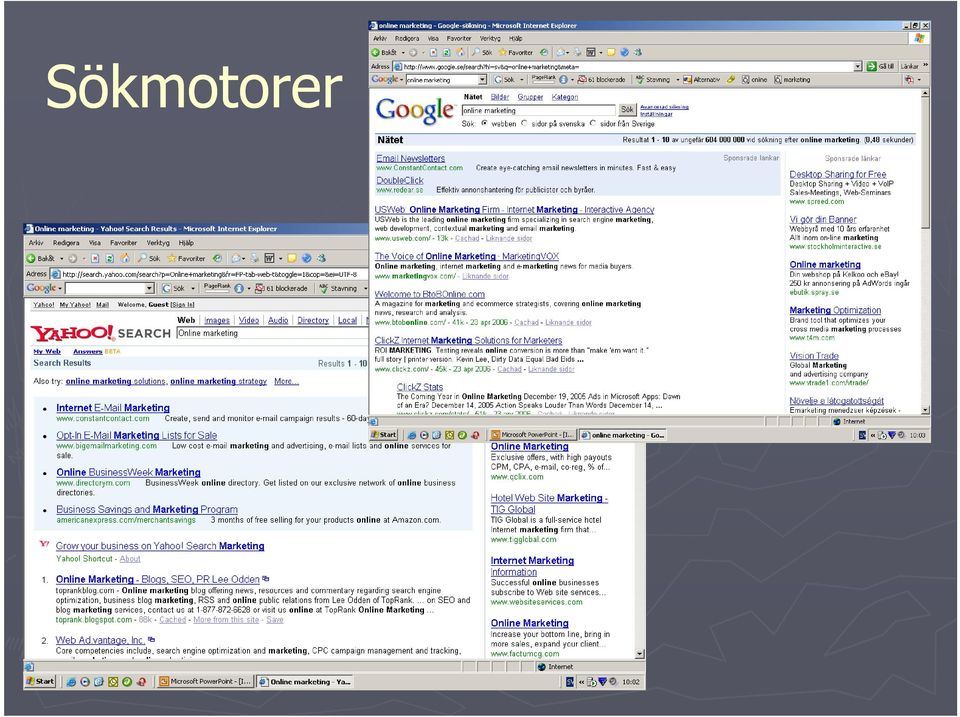Expand the address bar dropdown in Google window

click(858, 66)
